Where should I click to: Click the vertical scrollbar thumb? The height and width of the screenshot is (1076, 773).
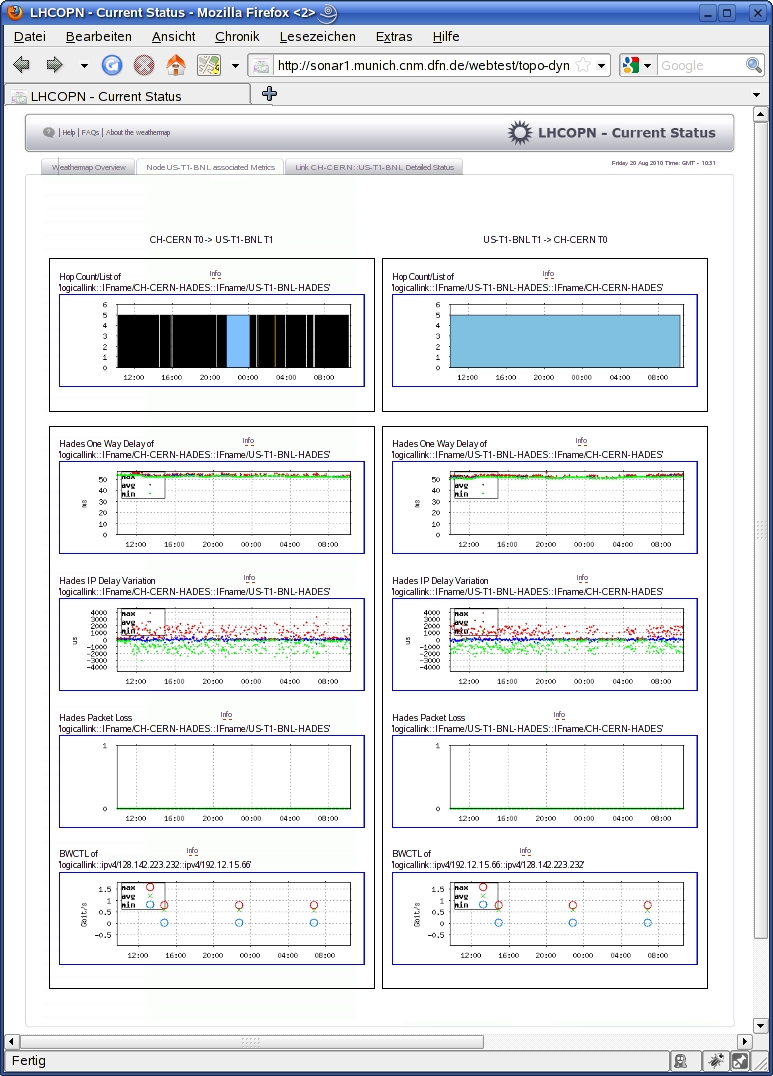coord(760,530)
